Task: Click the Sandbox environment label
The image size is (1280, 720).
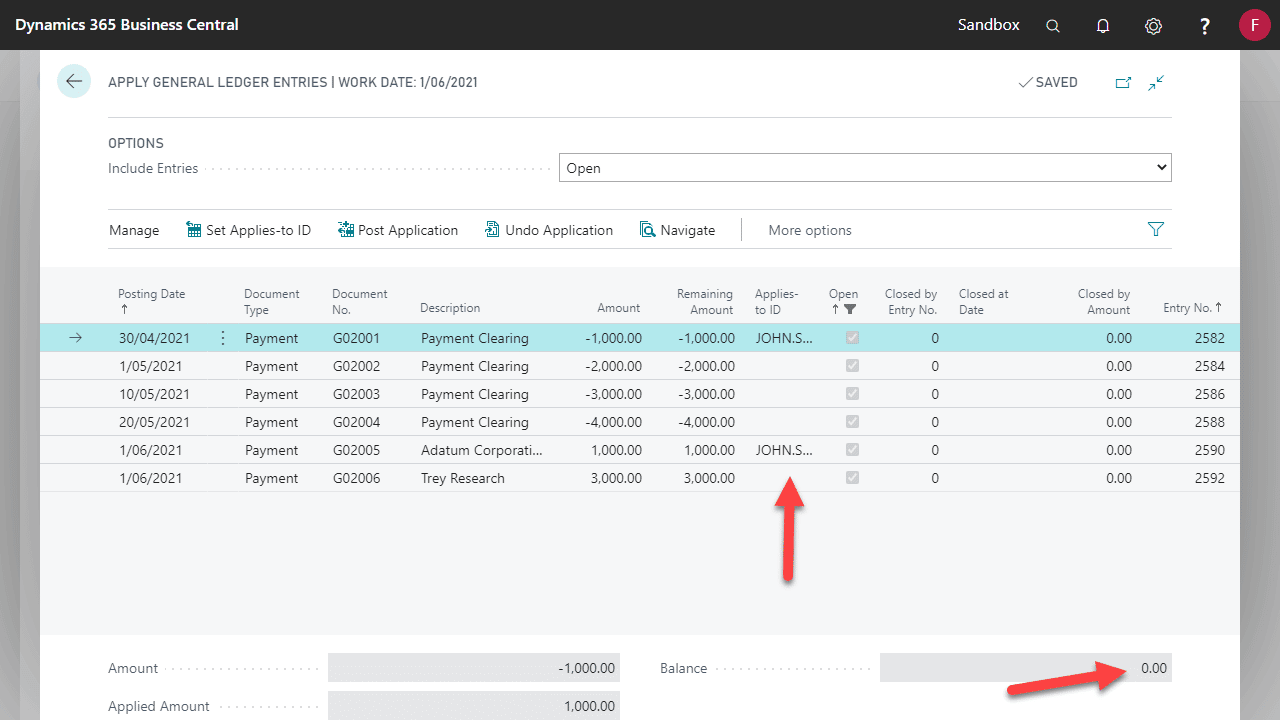Action: click(x=989, y=25)
